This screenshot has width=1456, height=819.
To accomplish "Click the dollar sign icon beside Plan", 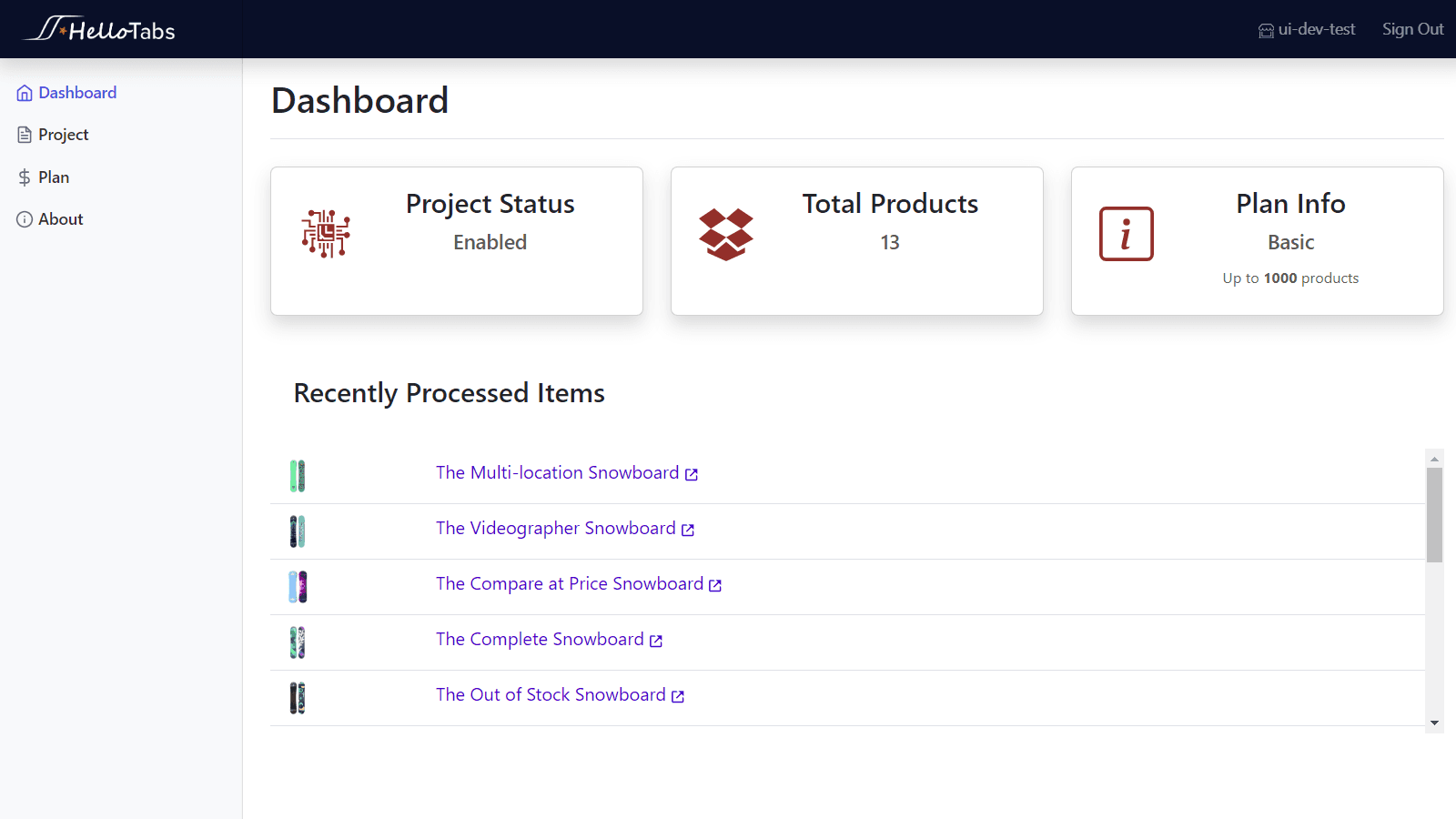I will point(24,177).
